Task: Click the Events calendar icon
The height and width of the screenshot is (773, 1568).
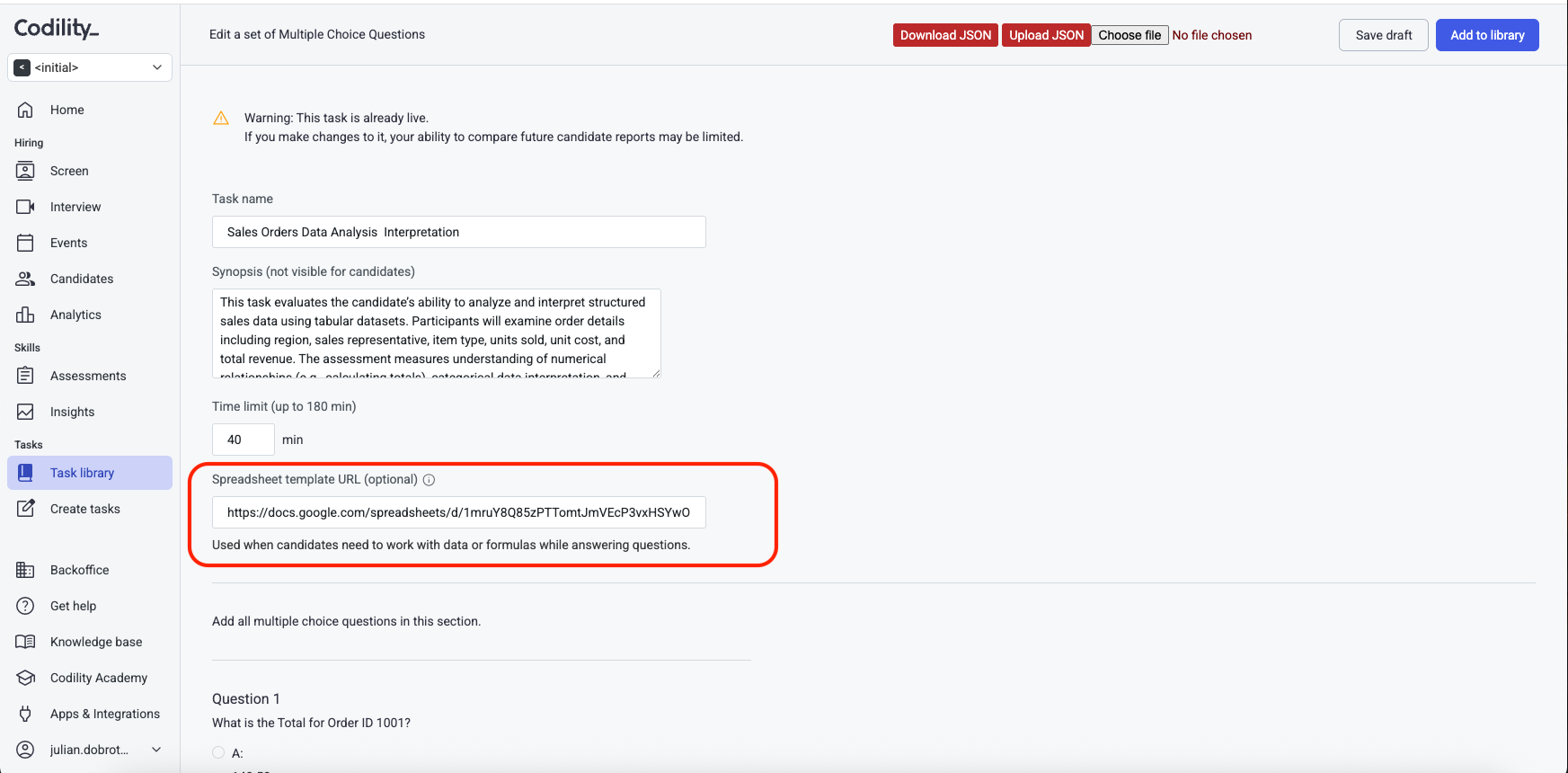Action: pos(25,243)
